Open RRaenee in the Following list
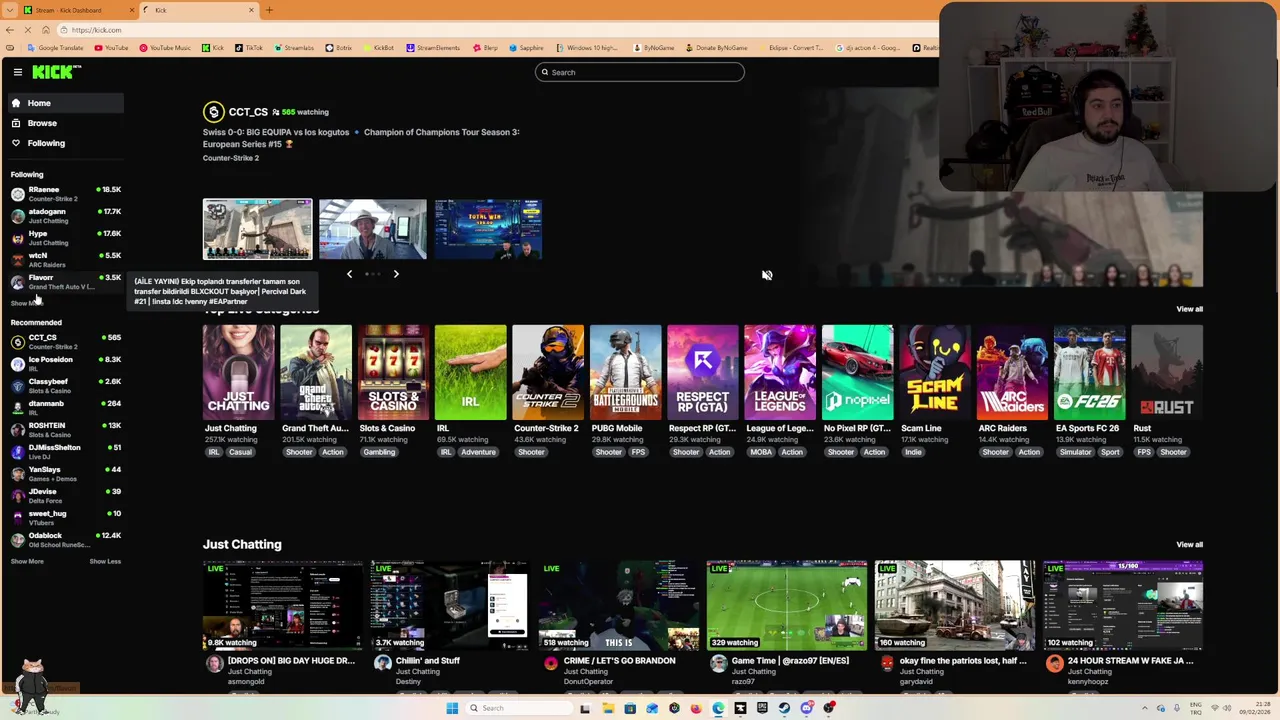The image size is (1280, 720). tap(65, 194)
